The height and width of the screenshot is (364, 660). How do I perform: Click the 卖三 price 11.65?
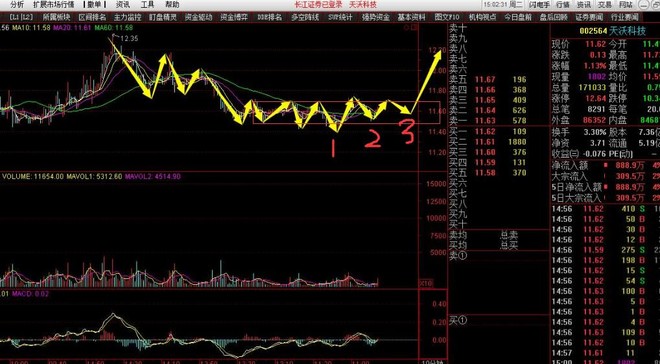click(484, 100)
